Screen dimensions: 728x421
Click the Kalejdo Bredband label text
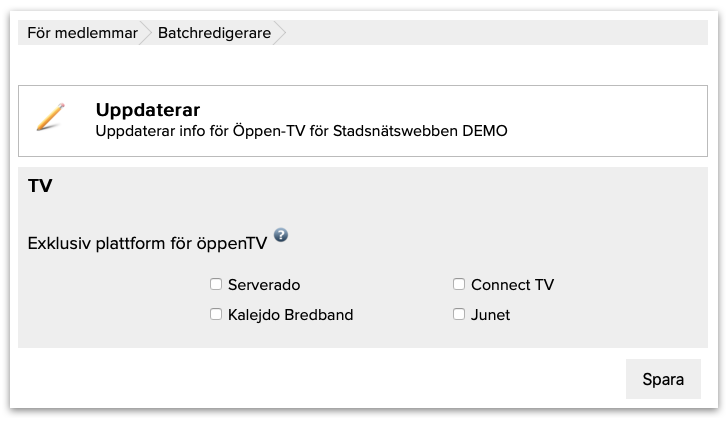coord(290,315)
